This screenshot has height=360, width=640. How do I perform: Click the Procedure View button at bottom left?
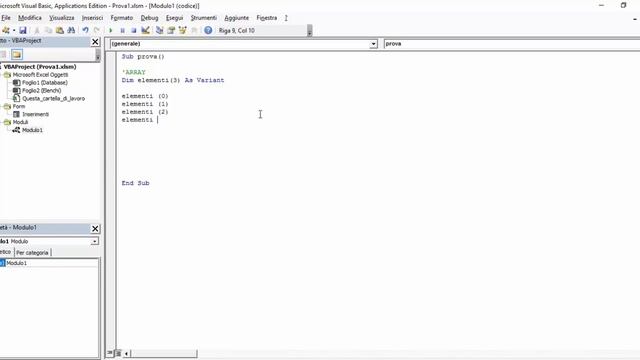110,353
